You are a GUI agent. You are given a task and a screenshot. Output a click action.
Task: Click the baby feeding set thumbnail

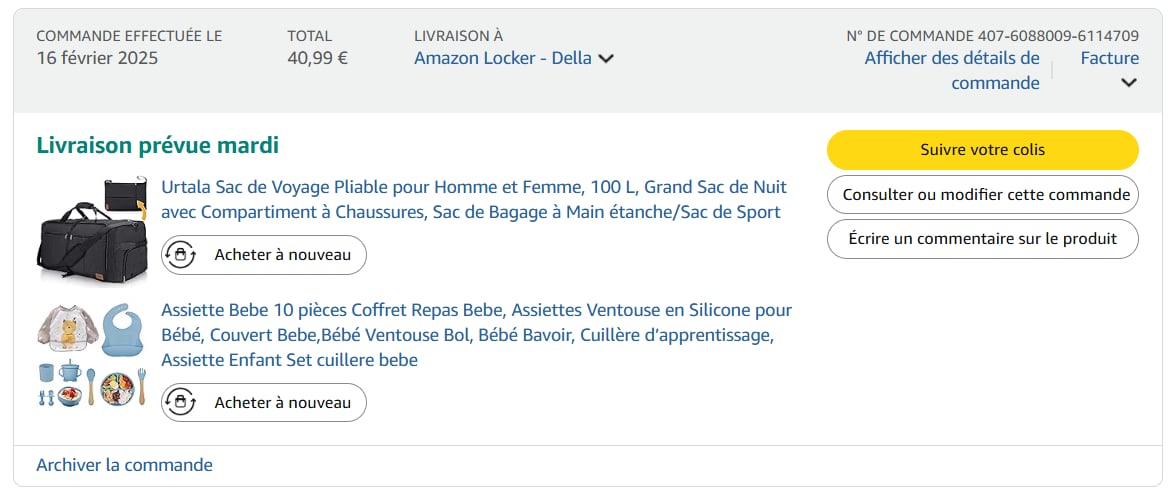91,354
